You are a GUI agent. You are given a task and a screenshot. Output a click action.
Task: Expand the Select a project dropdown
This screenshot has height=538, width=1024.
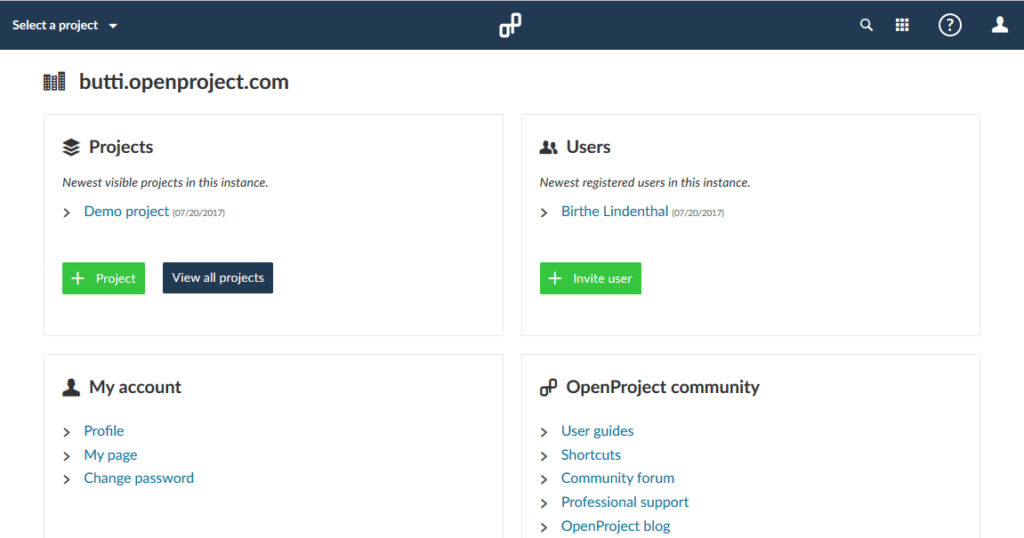point(64,25)
